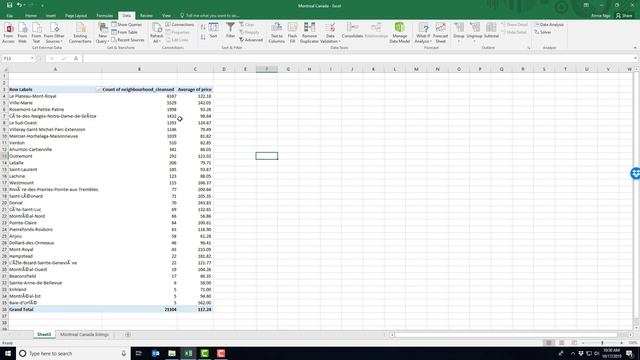Open Windows Start menu

[8, 353]
